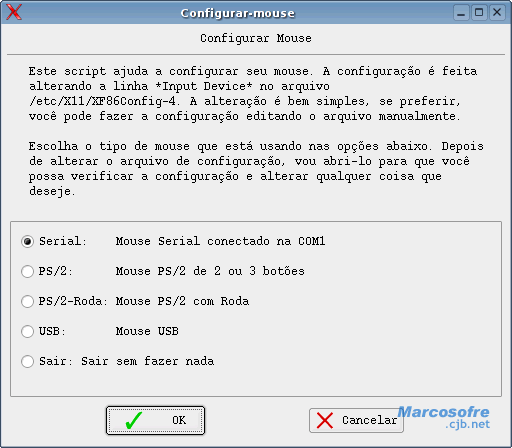This screenshot has height=448, width=512.
Task: Click the red X logo in title bar
Action: tap(14, 12)
